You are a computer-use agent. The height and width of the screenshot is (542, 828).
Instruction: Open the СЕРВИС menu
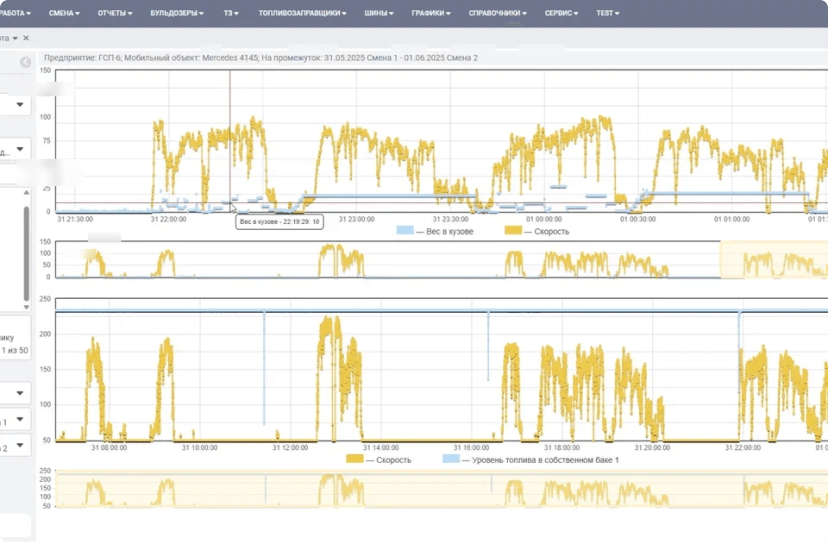[x=561, y=13]
